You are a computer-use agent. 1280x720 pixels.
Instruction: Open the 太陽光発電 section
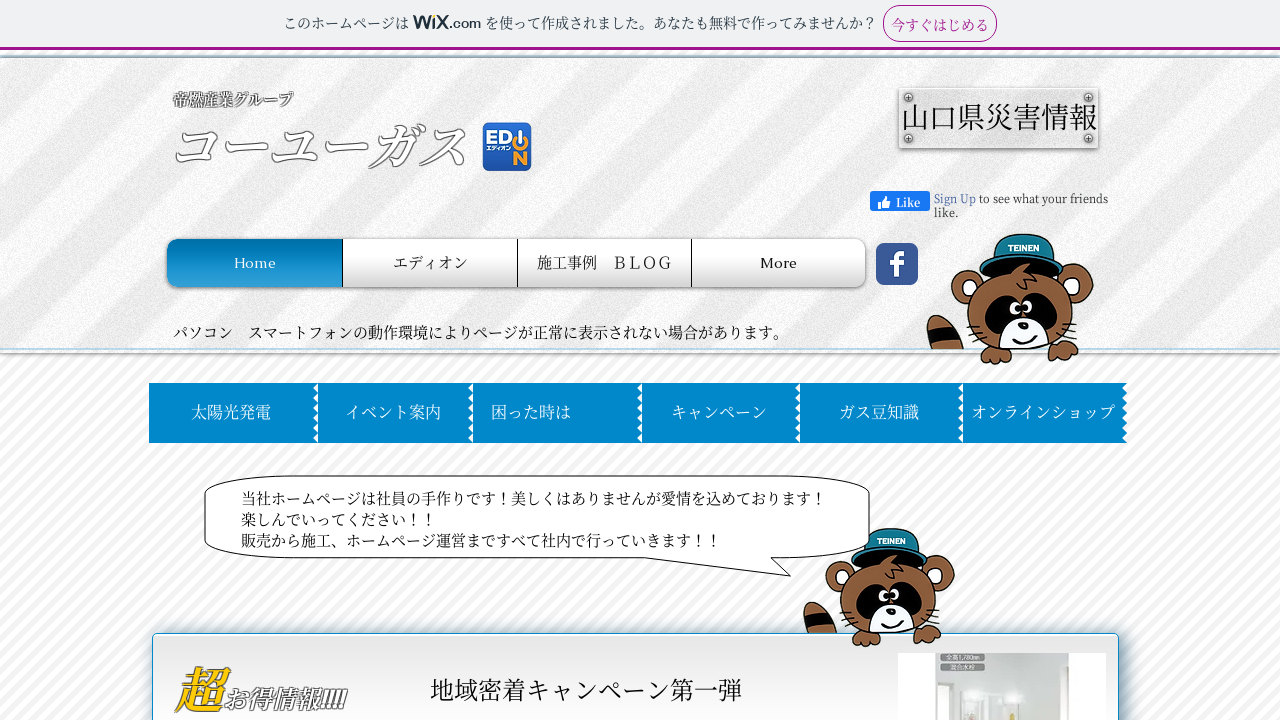[x=231, y=412]
